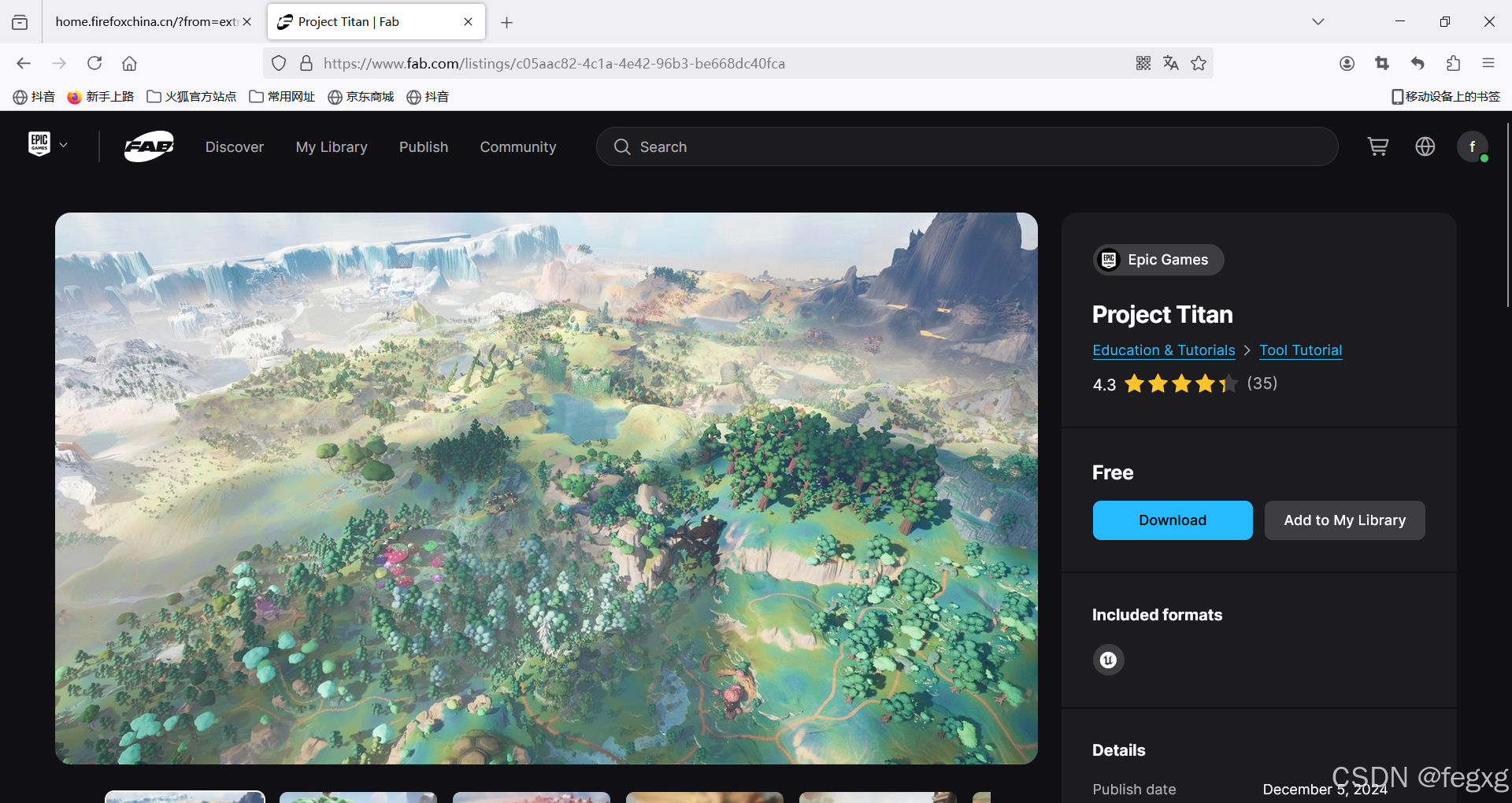Select the first gallery thumbnail
The width and height of the screenshot is (1512, 803).
click(x=185, y=797)
